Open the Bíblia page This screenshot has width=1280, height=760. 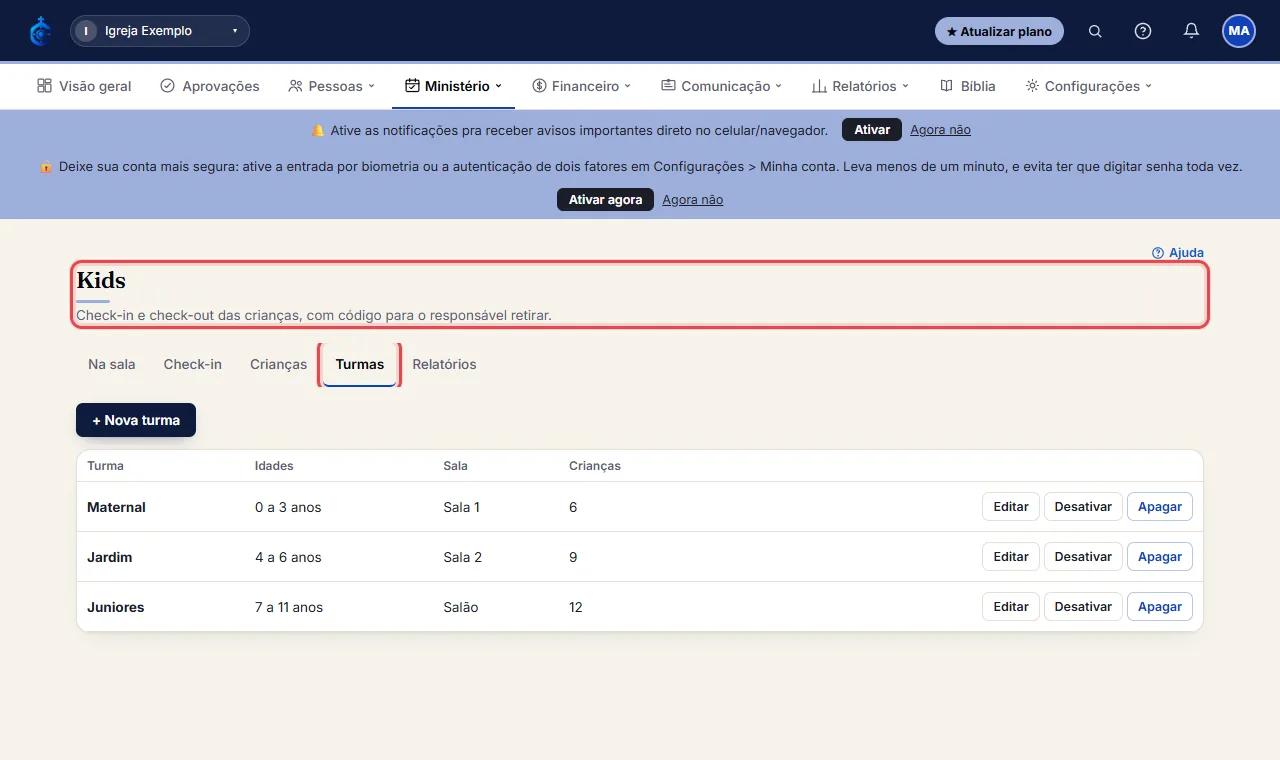(x=968, y=86)
